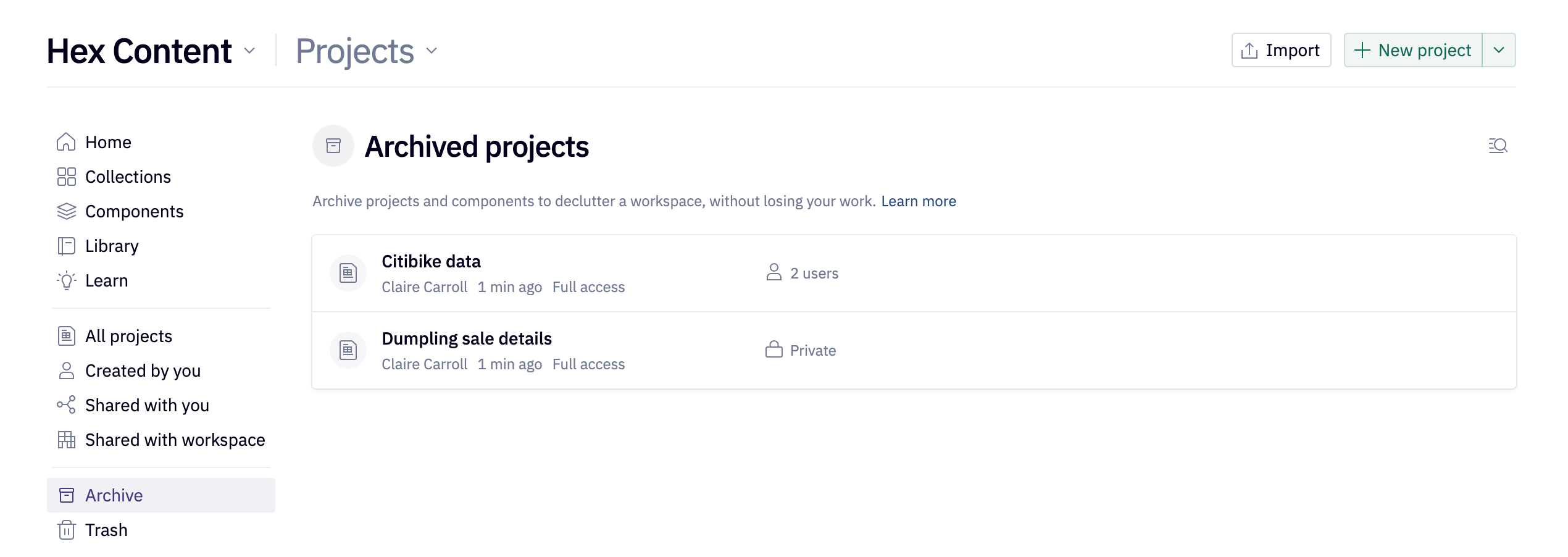Click the Trash icon in sidebar
The image size is (1568, 557).
66,529
